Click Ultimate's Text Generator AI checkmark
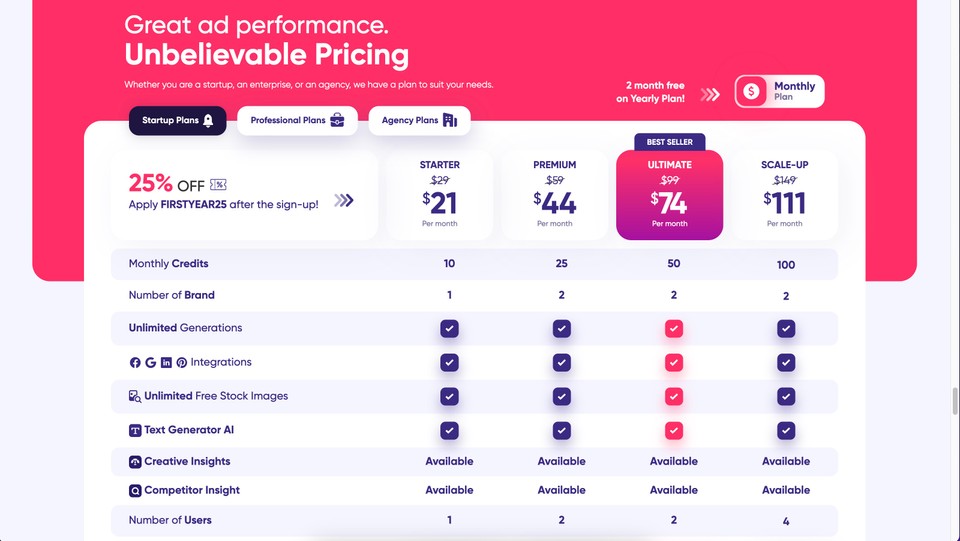The height and width of the screenshot is (541, 960). [673, 431]
